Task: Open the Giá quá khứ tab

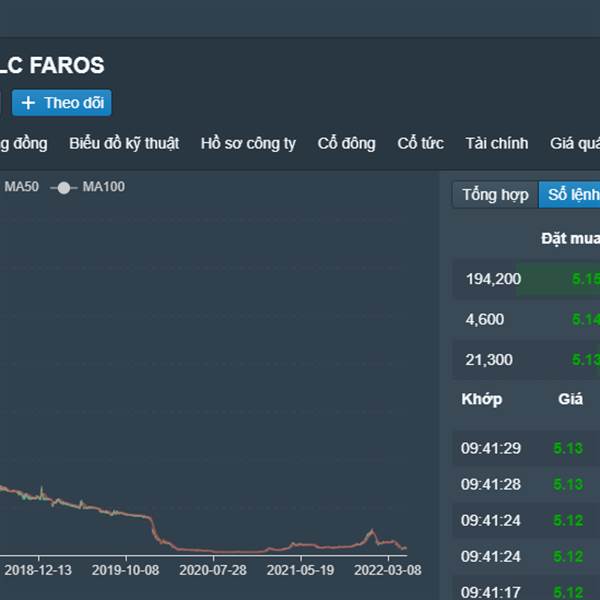Action: [x=575, y=143]
